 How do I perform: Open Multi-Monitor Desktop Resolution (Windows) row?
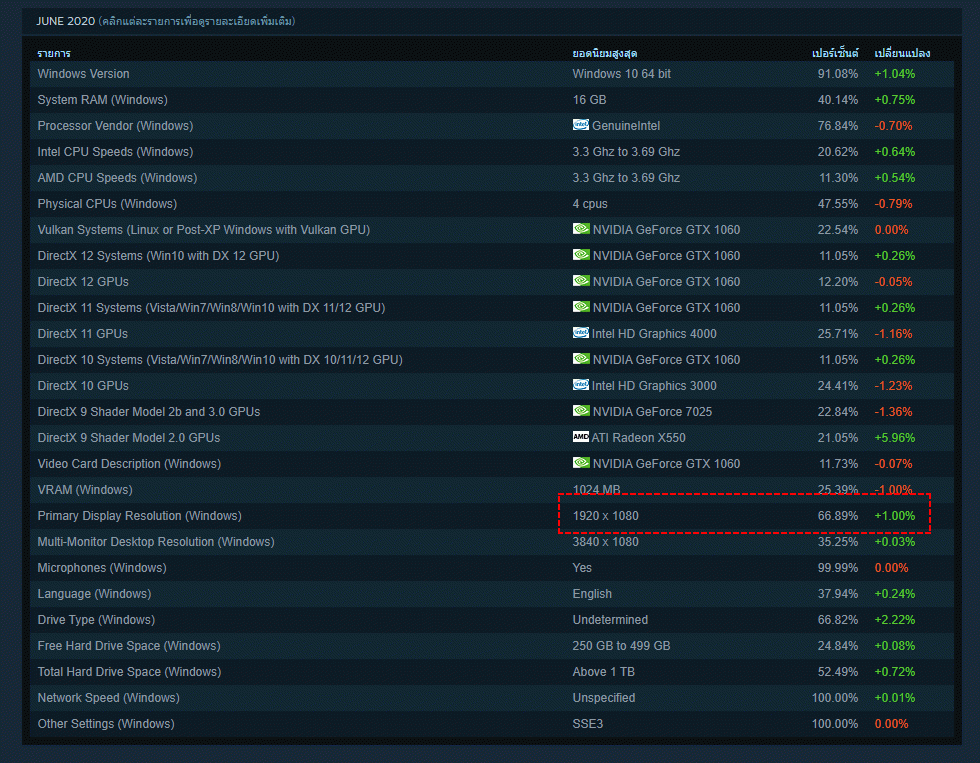click(x=492, y=542)
